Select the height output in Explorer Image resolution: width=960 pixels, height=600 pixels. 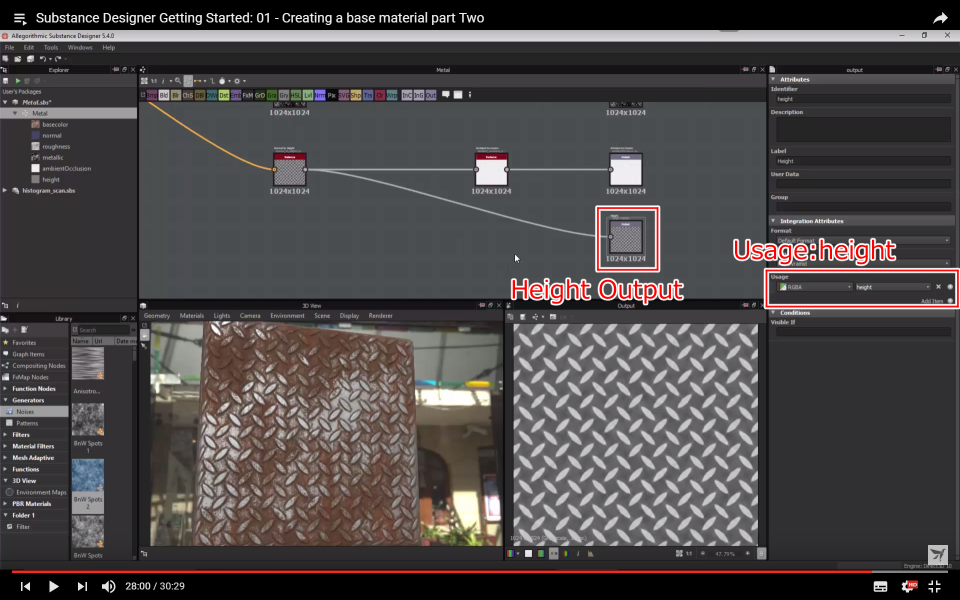click(x=51, y=179)
